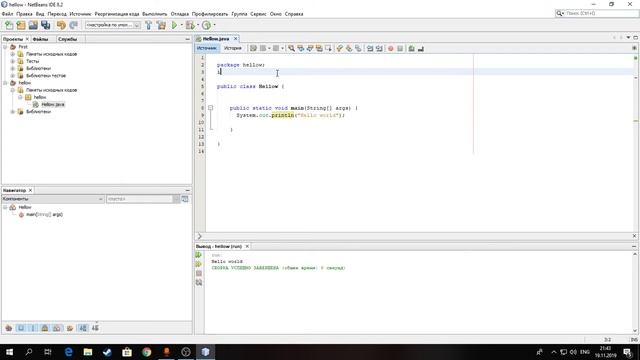Click the История history view button
The height and width of the screenshot is (360, 640).
click(x=233, y=48)
